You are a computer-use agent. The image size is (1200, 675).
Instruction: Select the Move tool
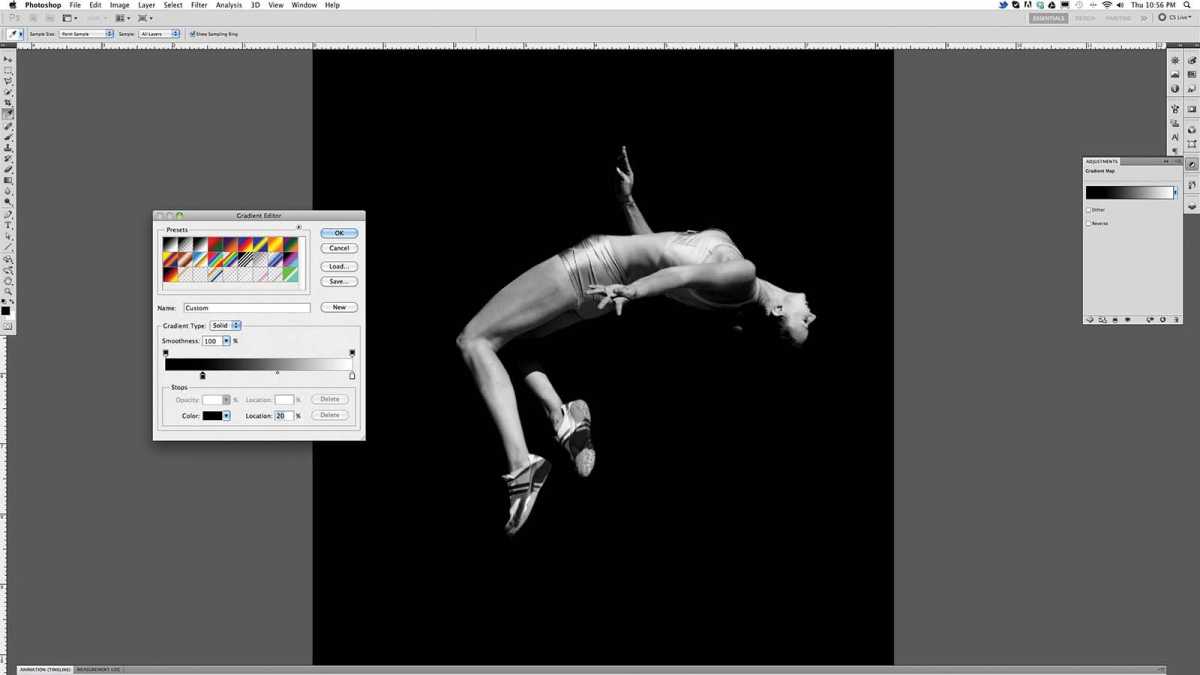[8, 59]
